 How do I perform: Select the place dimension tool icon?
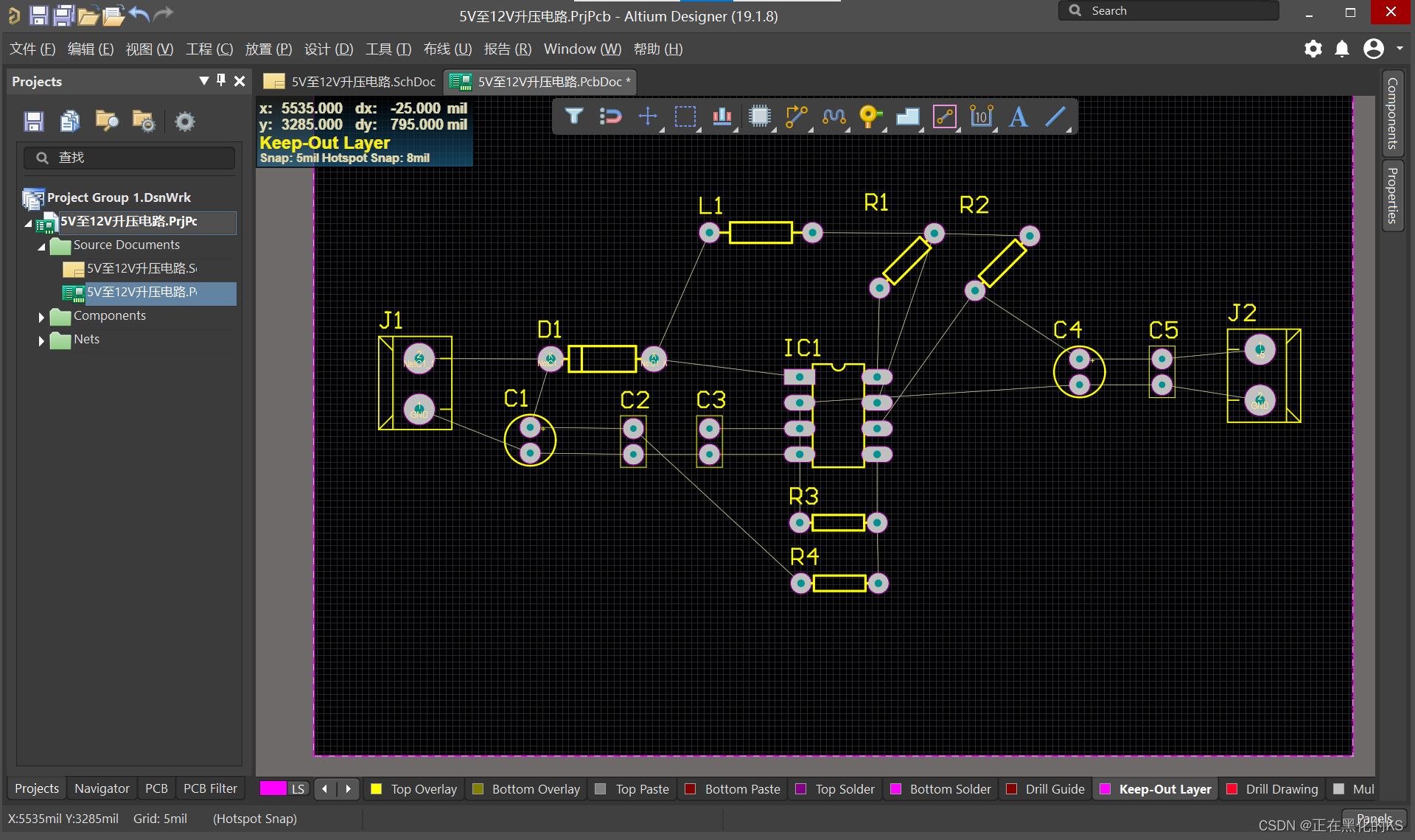click(x=981, y=116)
